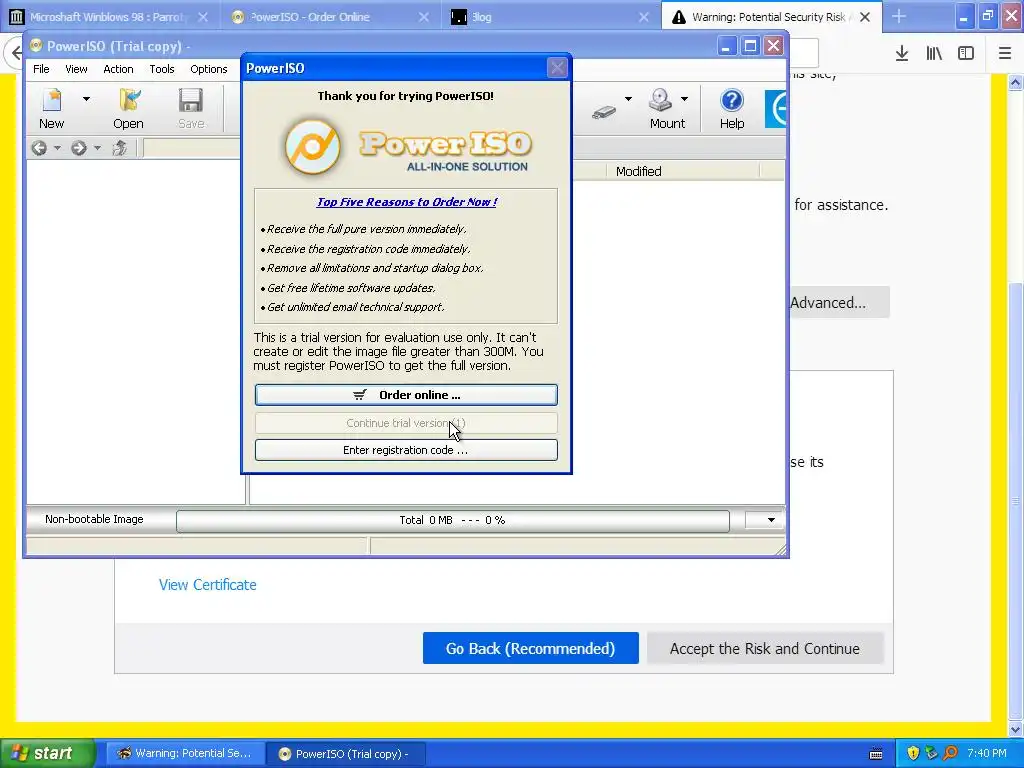Screen dimensions: 1024x768
Task: Expand the USB drive tool dropdown arrow
Action: [x=628, y=99]
